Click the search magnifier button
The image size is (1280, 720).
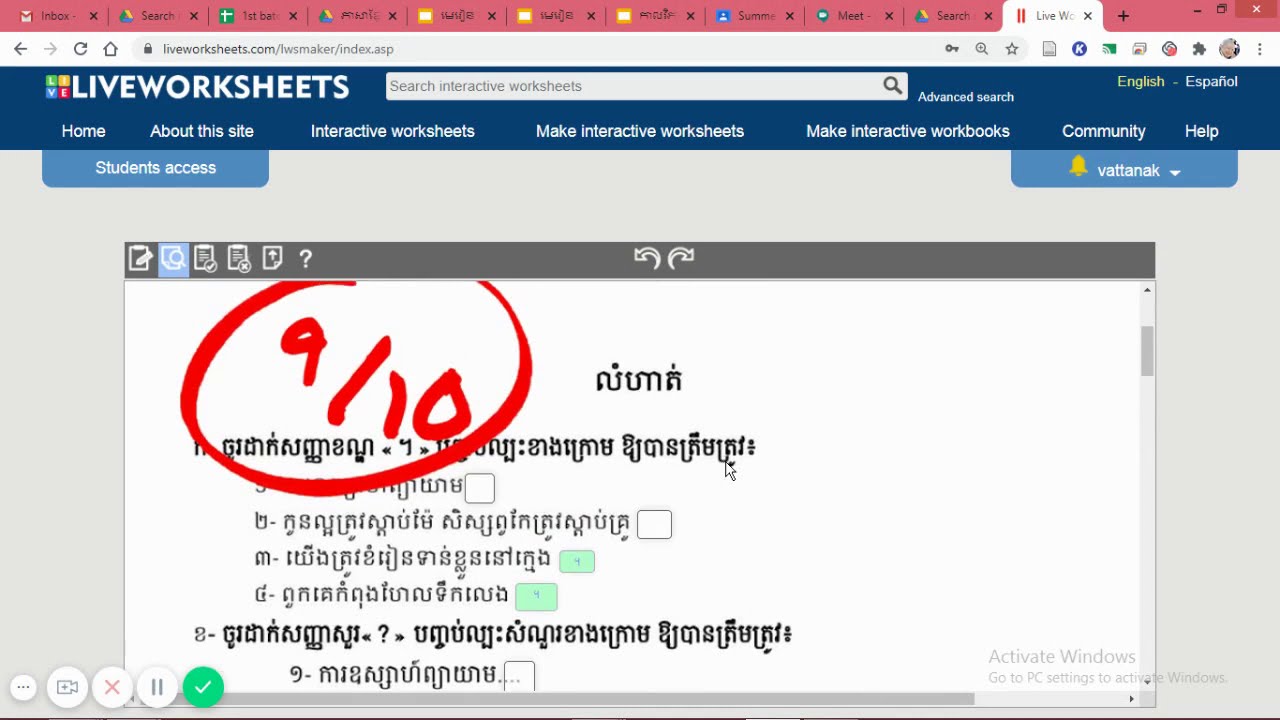click(x=892, y=86)
